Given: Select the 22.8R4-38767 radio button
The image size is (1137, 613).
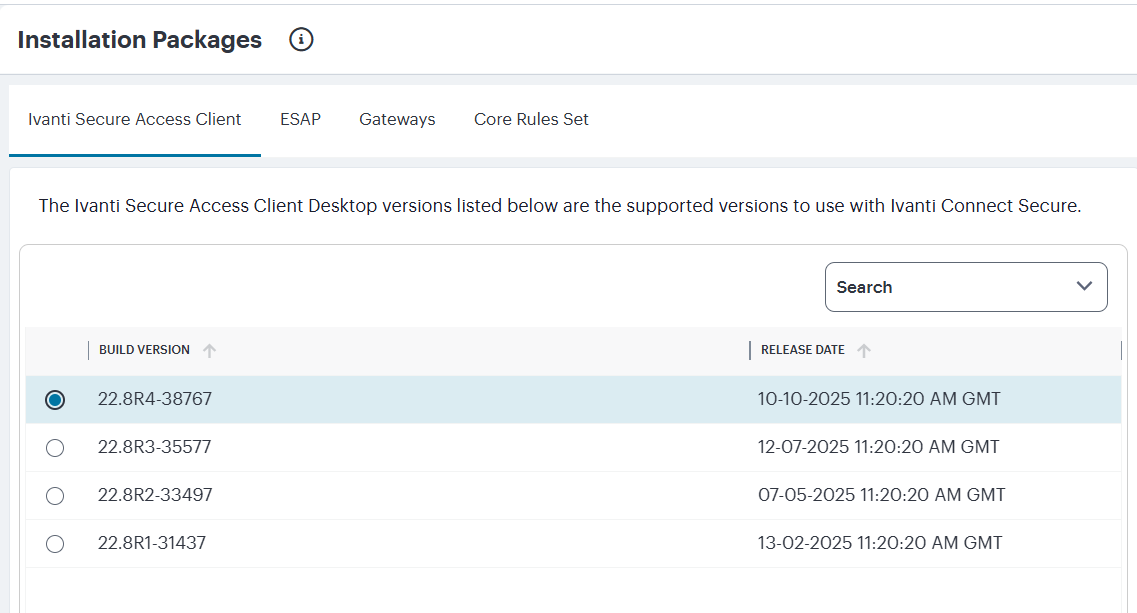Looking at the screenshot, I should pyautogui.click(x=55, y=400).
